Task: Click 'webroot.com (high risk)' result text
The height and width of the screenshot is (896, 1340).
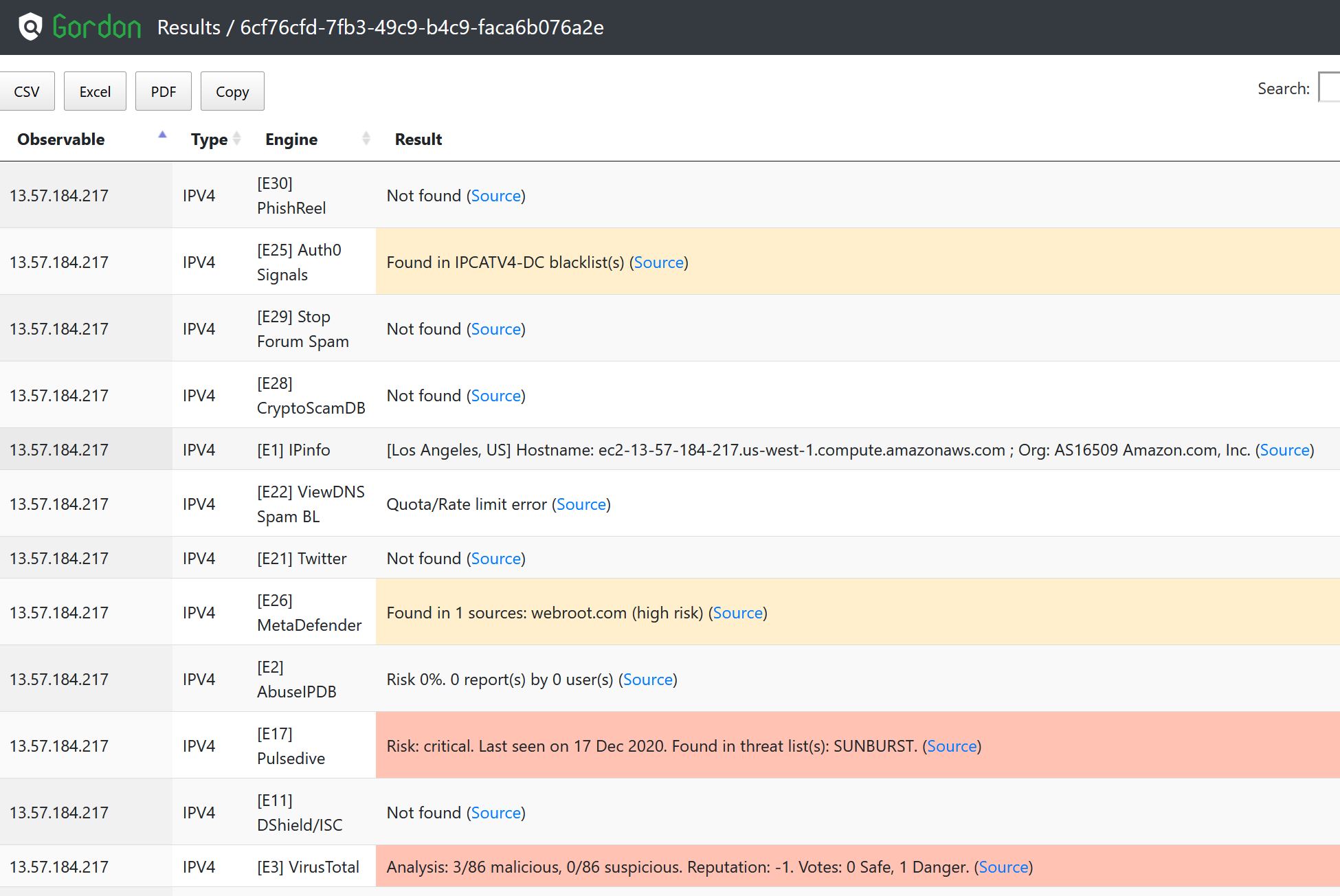Action: pos(618,613)
